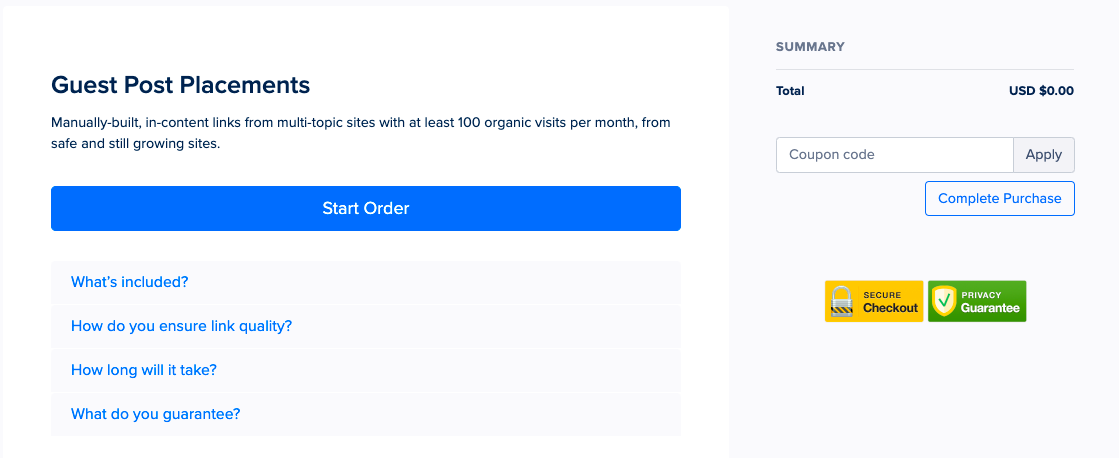
Task: Click the SUMMARY section heading
Action: tap(810, 47)
